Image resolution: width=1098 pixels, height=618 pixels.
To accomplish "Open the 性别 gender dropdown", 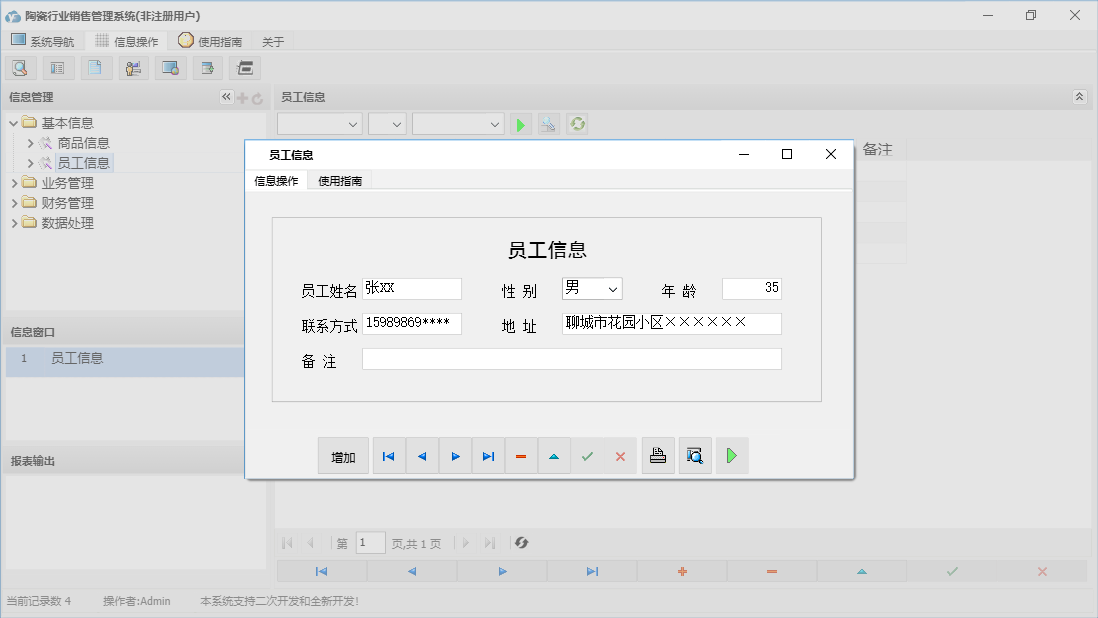I will tap(613, 287).
